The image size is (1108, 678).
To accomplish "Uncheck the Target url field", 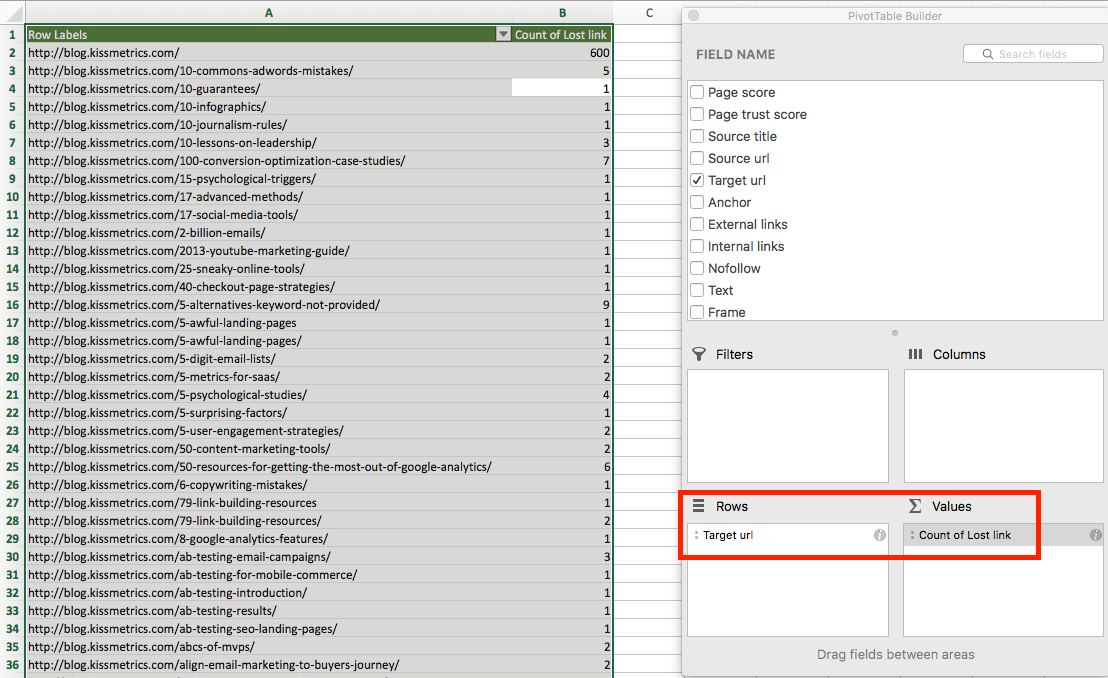I will 696,180.
